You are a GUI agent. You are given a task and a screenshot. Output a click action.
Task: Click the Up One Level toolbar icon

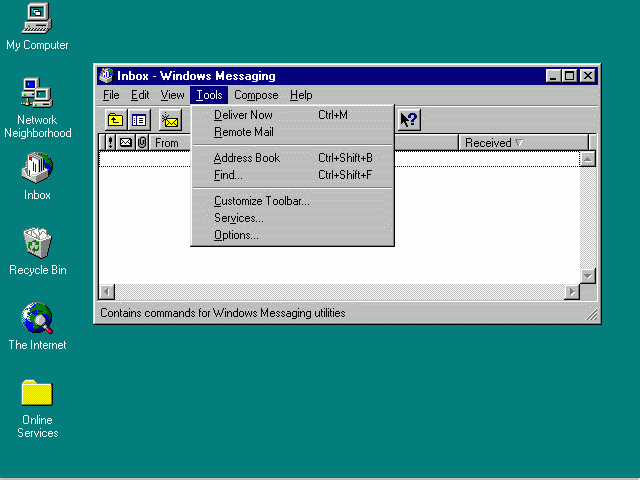116,120
